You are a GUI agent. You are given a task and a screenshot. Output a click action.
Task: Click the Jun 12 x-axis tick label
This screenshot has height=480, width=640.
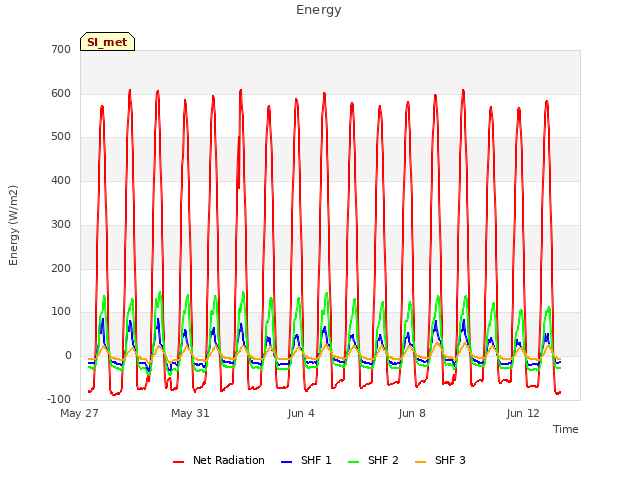click(x=523, y=413)
